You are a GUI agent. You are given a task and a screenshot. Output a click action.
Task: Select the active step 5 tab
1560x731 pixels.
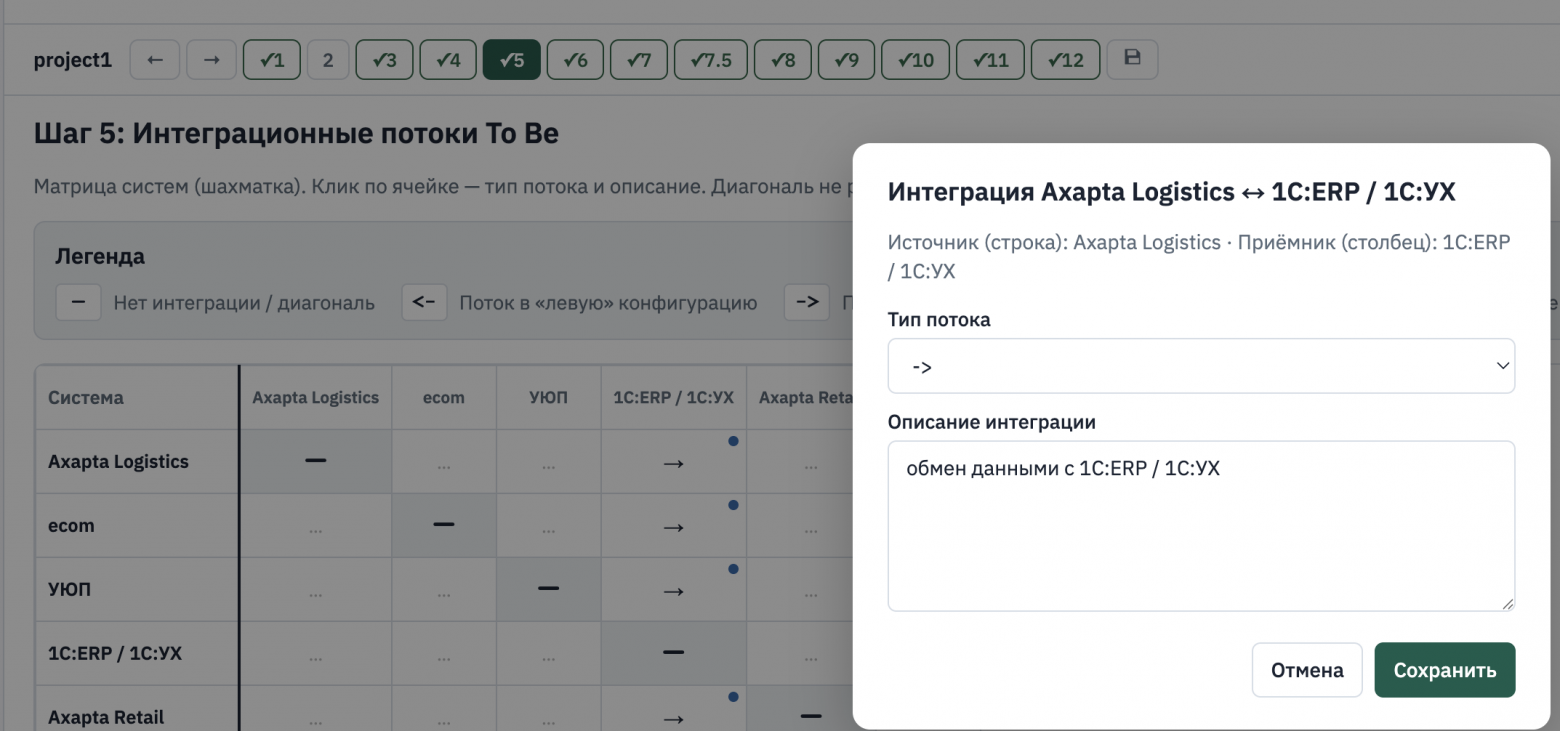(x=511, y=60)
